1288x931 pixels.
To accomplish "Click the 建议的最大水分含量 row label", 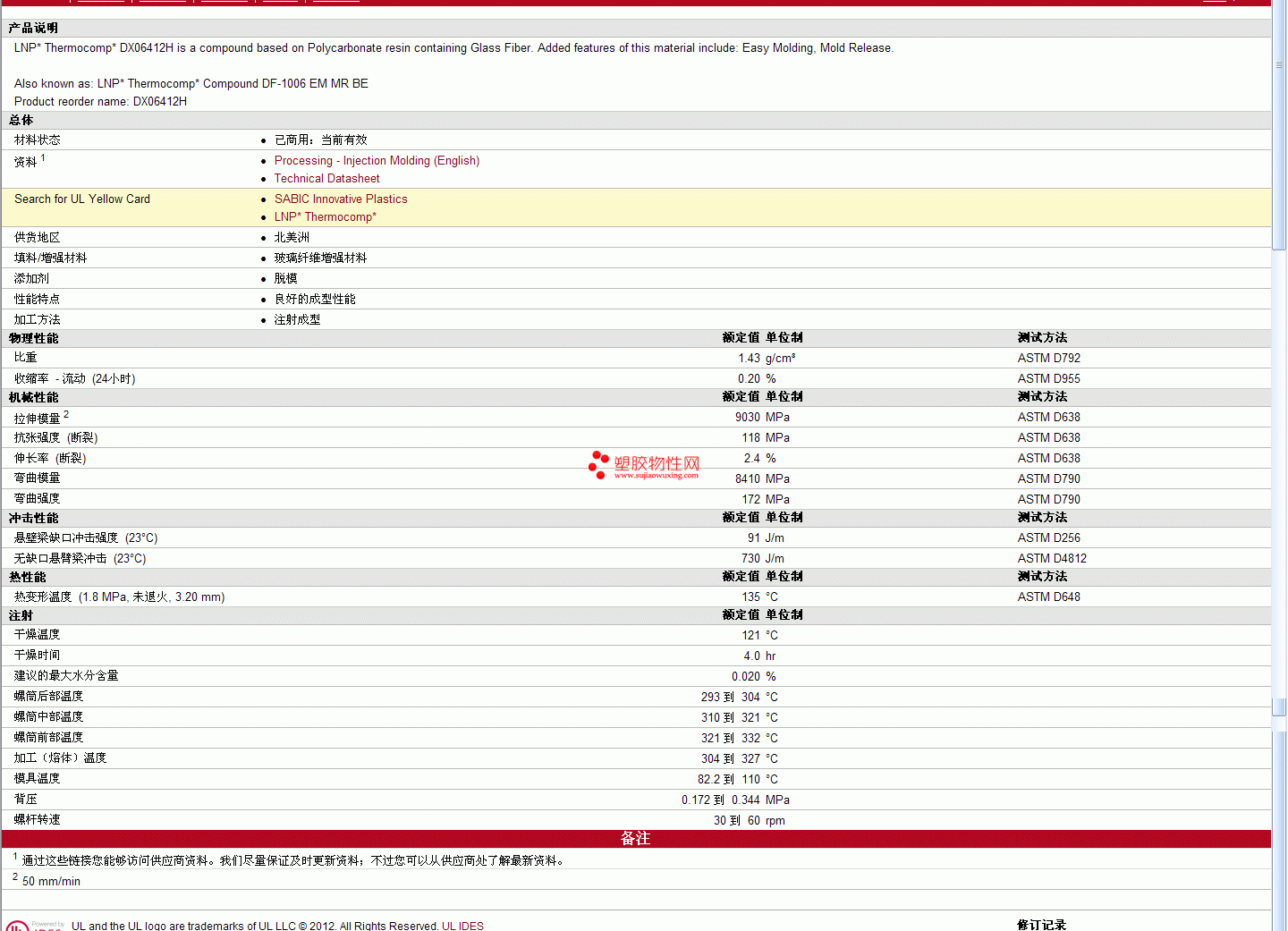I will point(66,676).
